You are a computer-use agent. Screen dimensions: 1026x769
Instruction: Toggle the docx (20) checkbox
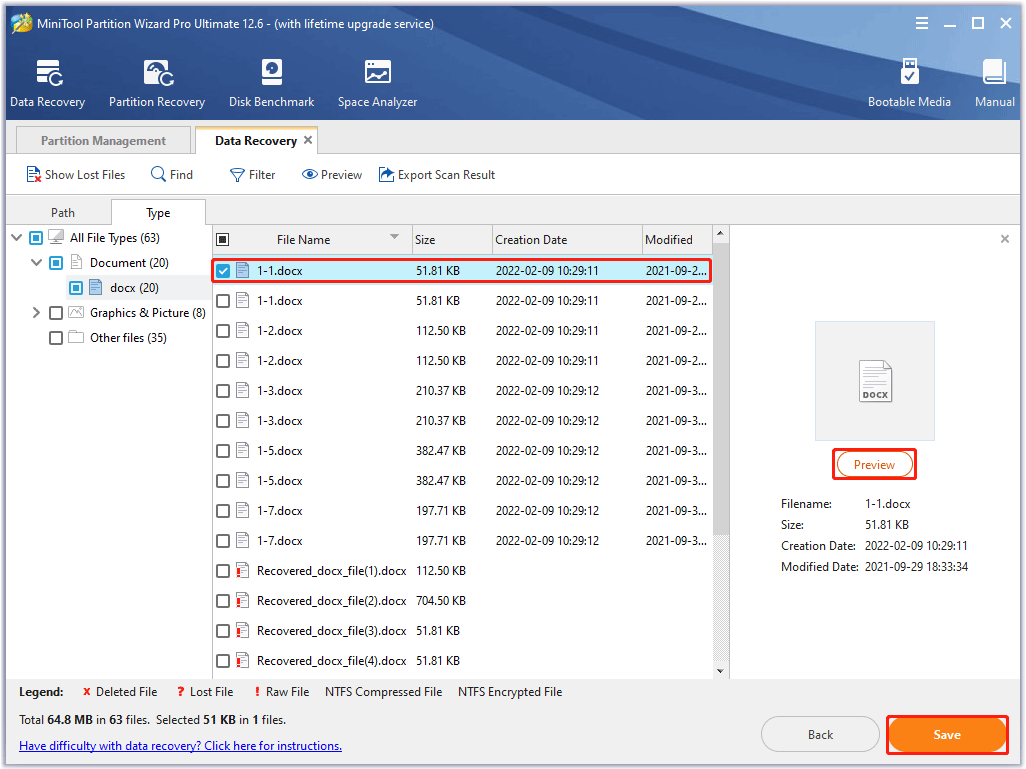(76, 287)
